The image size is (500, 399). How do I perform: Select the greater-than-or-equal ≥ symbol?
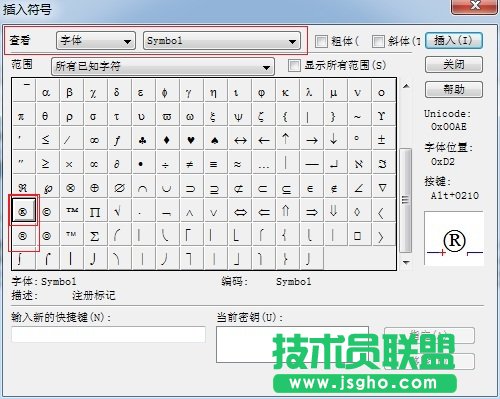point(48,163)
